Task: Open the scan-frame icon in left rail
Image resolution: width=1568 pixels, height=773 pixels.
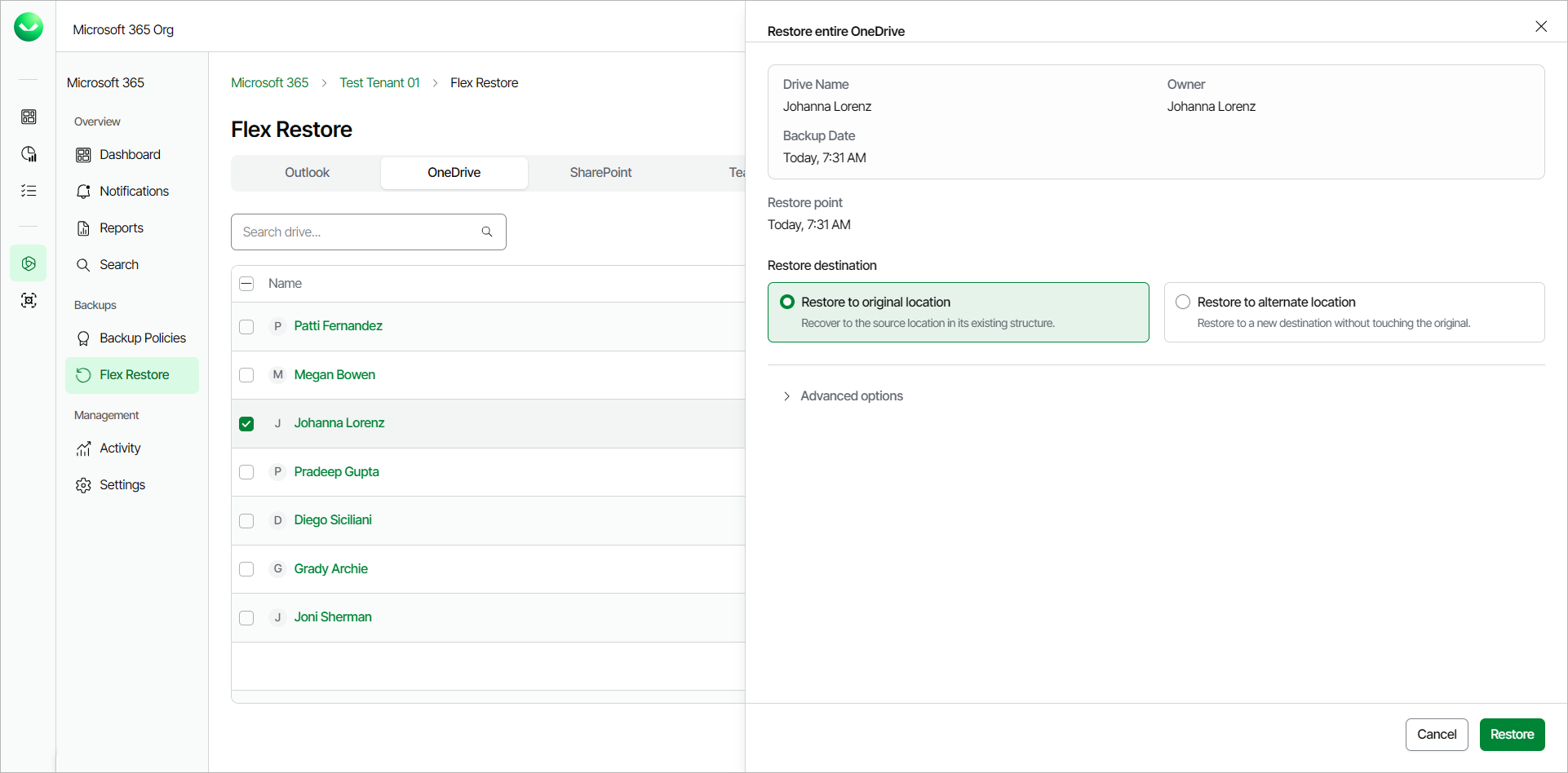Action: (x=29, y=300)
